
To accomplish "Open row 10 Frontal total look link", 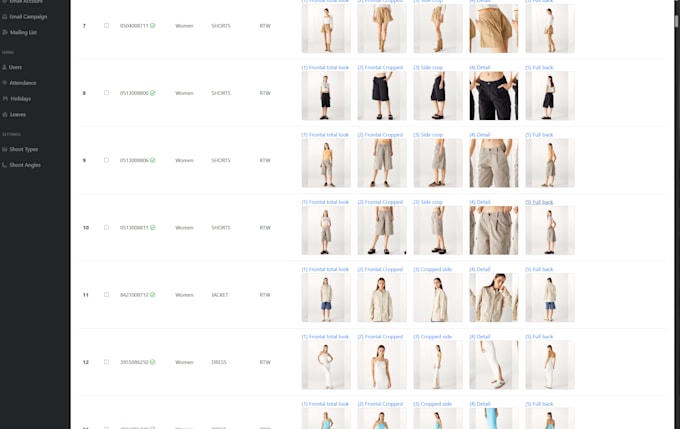I will coord(325,202).
